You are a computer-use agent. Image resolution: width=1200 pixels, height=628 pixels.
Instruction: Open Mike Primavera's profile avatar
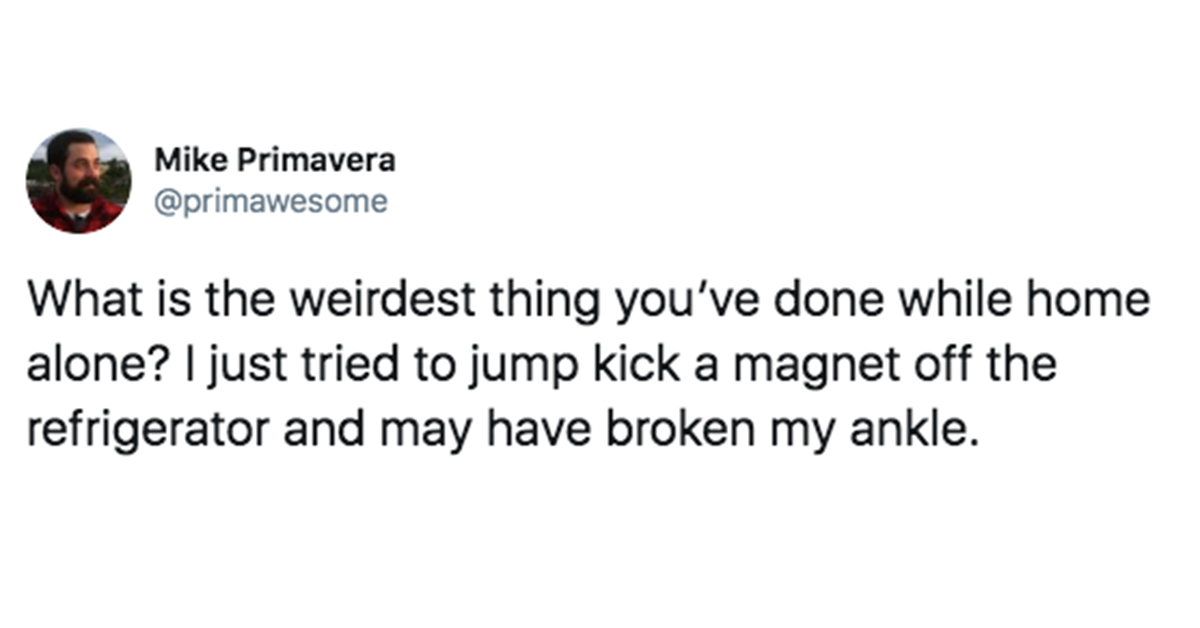pos(78,181)
